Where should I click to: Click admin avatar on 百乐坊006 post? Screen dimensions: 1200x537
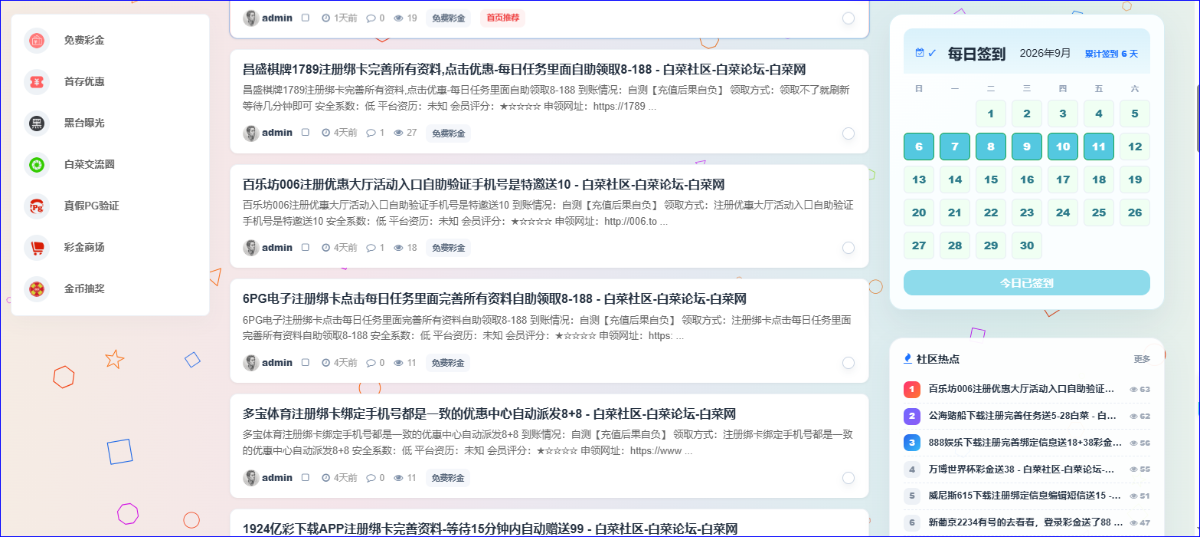click(251, 248)
